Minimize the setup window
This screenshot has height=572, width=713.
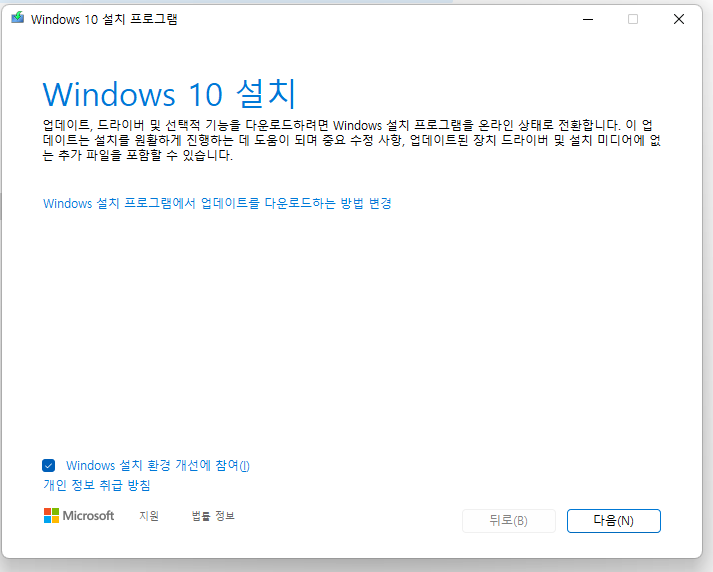[x=588, y=19]
